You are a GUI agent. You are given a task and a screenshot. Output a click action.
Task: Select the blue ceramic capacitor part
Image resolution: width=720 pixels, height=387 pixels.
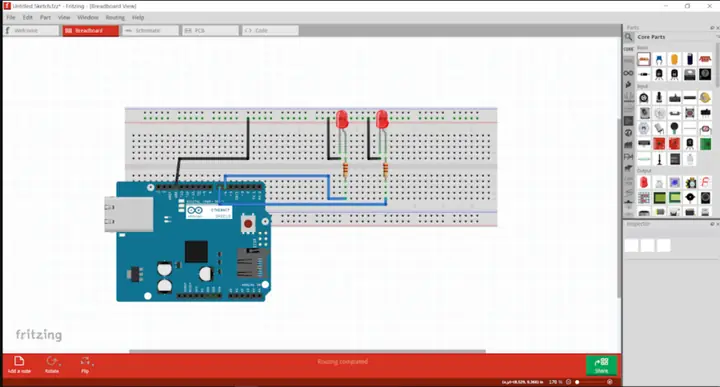pyautogui.click(x=659, y=59)
